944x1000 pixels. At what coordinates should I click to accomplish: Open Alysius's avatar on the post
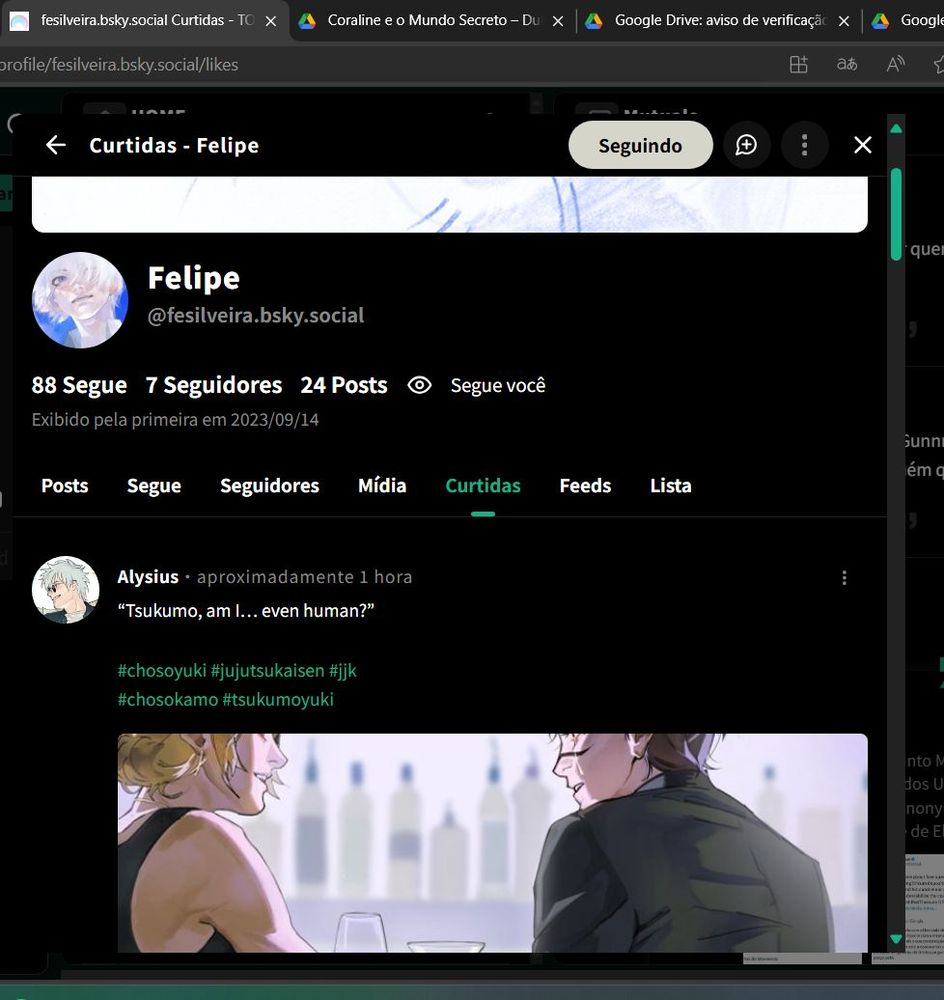[66, 590]
